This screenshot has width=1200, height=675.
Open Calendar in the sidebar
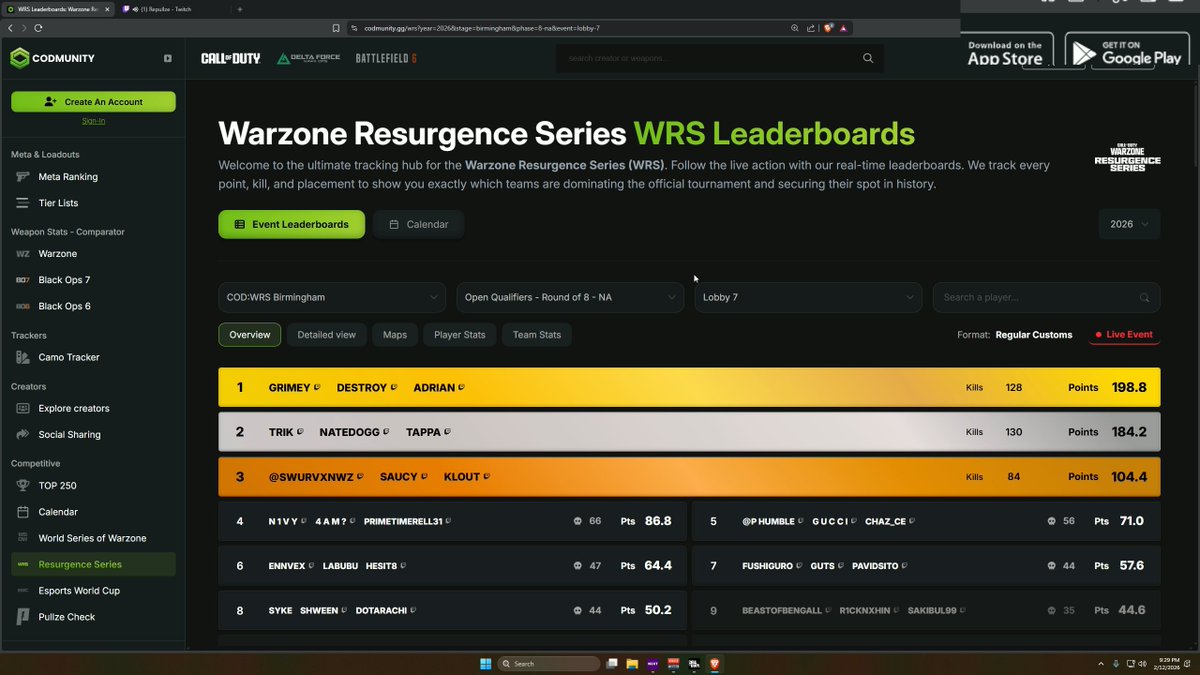93,512
